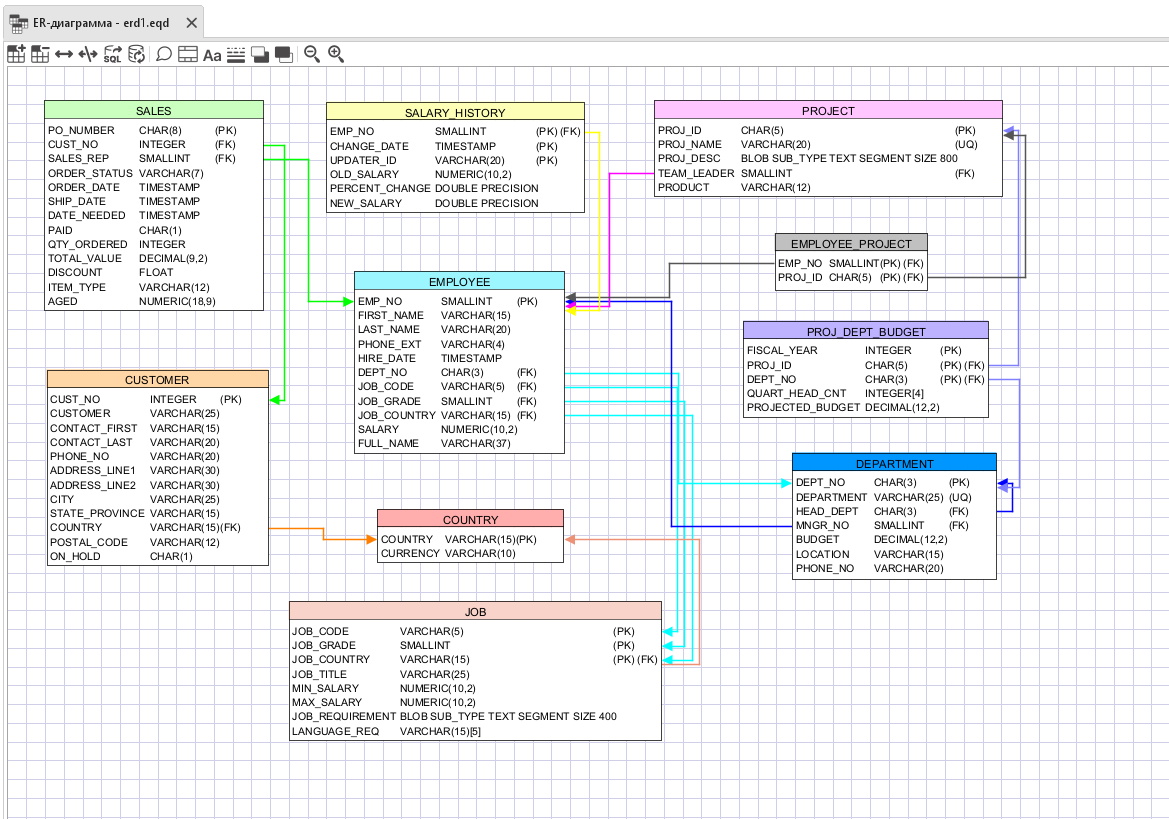Select the PROJ_DEPT_BUDGET table header

click(865, 331)
